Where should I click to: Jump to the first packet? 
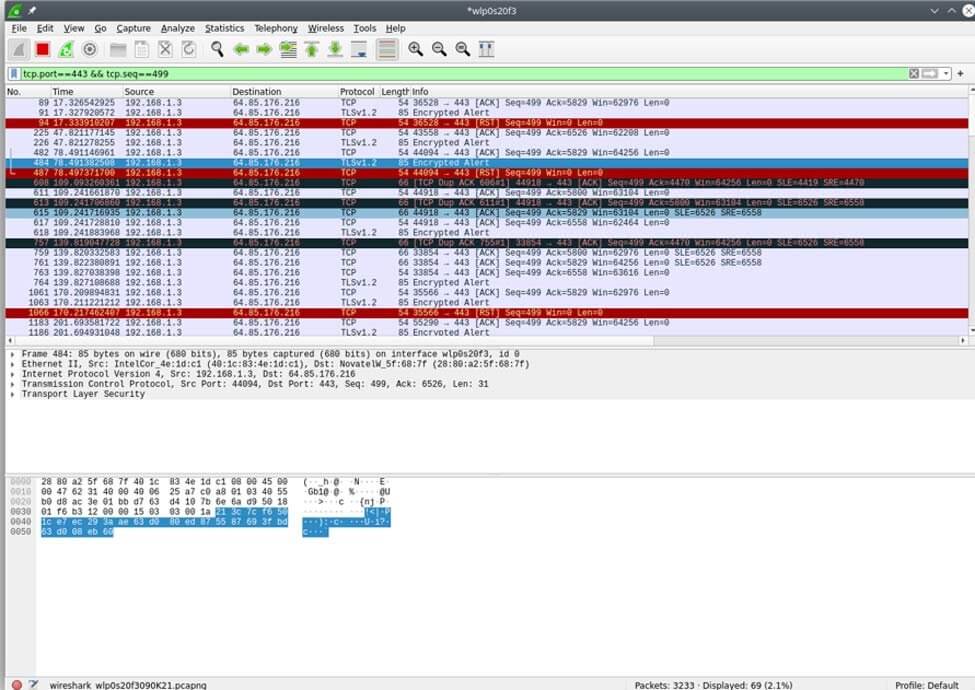pos(312,50)
